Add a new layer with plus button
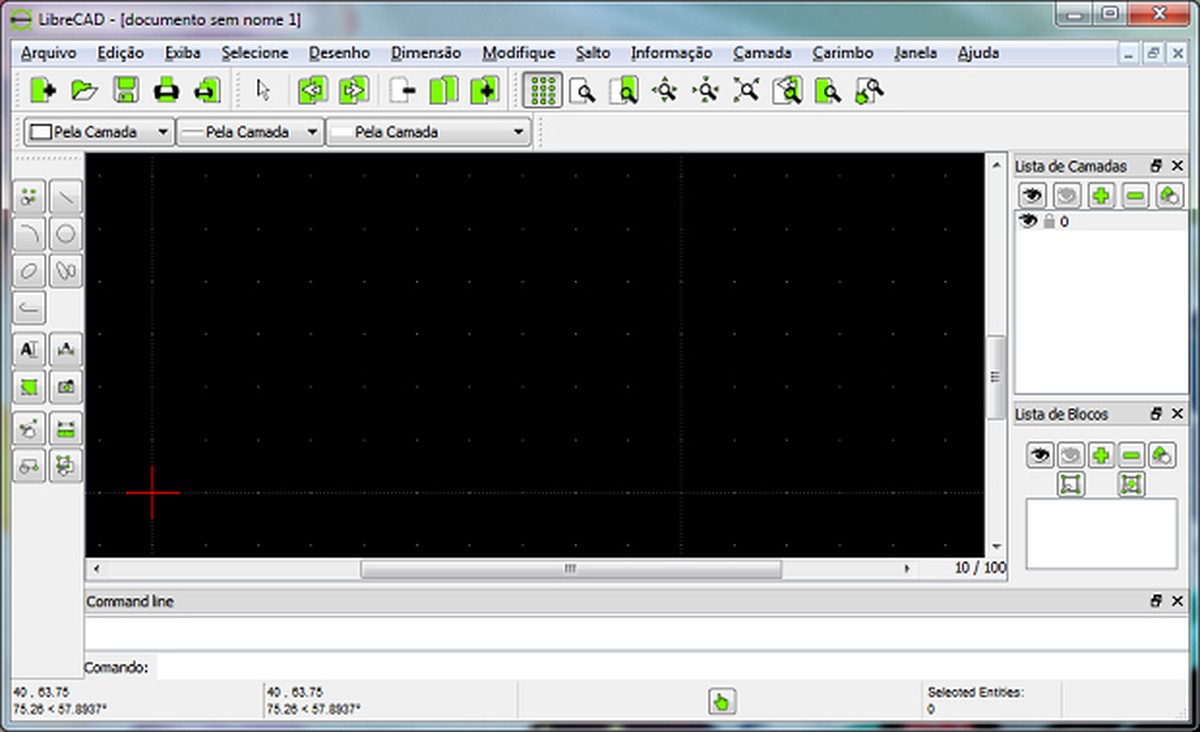Viewport: 1200px width, 732px height. click(x=1101, y=195)
